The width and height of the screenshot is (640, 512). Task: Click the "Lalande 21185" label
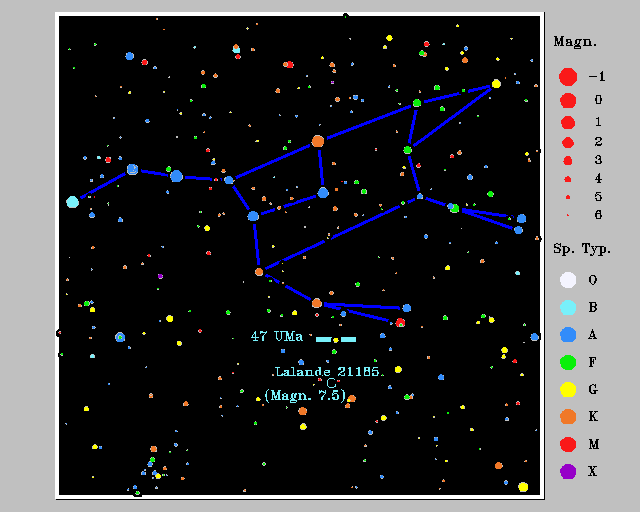(327, 372)
